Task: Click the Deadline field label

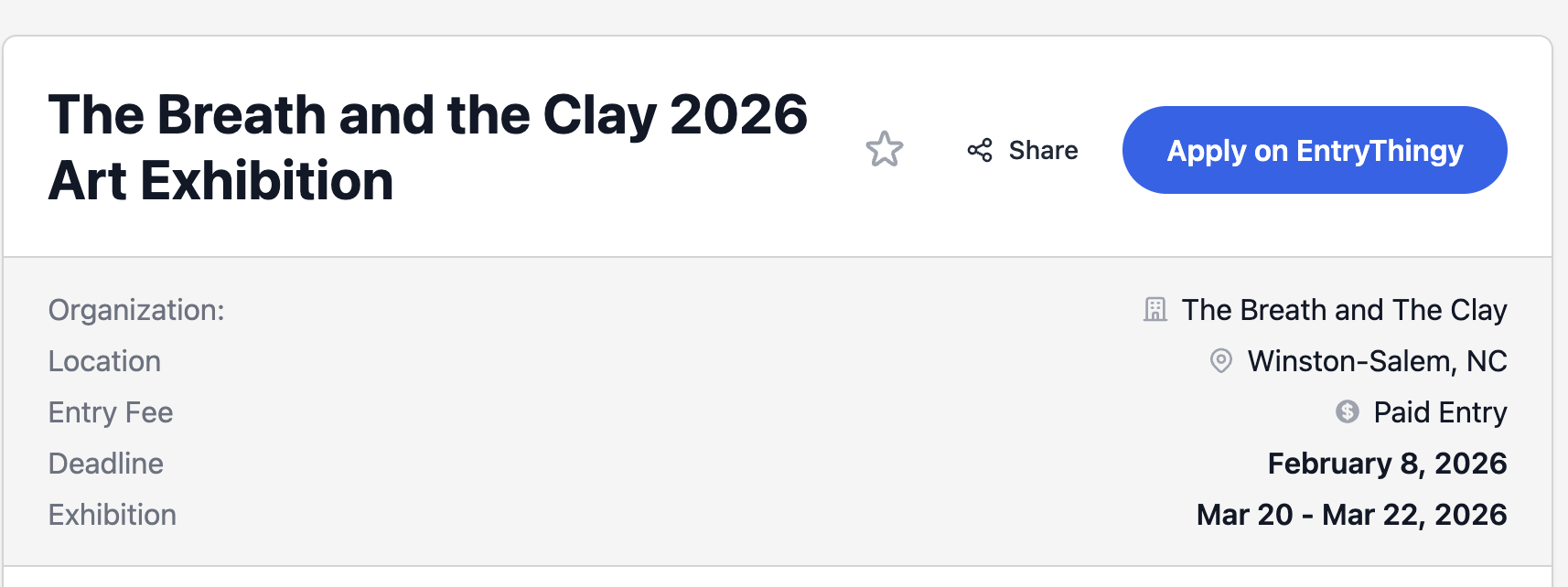Action: (x=106, y=464)
